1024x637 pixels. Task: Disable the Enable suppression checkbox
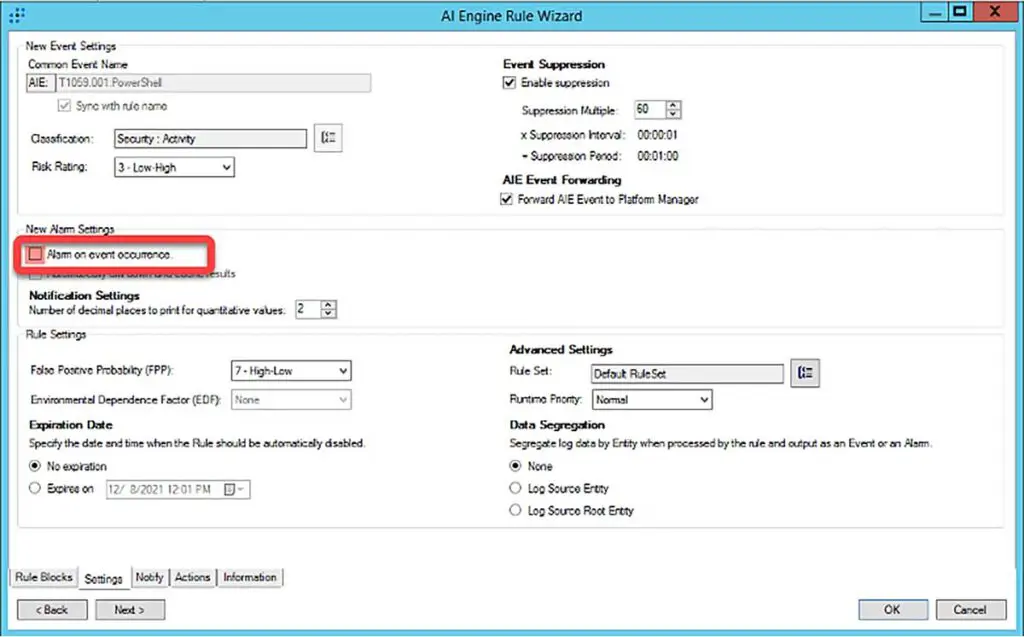tap(510, 82)
